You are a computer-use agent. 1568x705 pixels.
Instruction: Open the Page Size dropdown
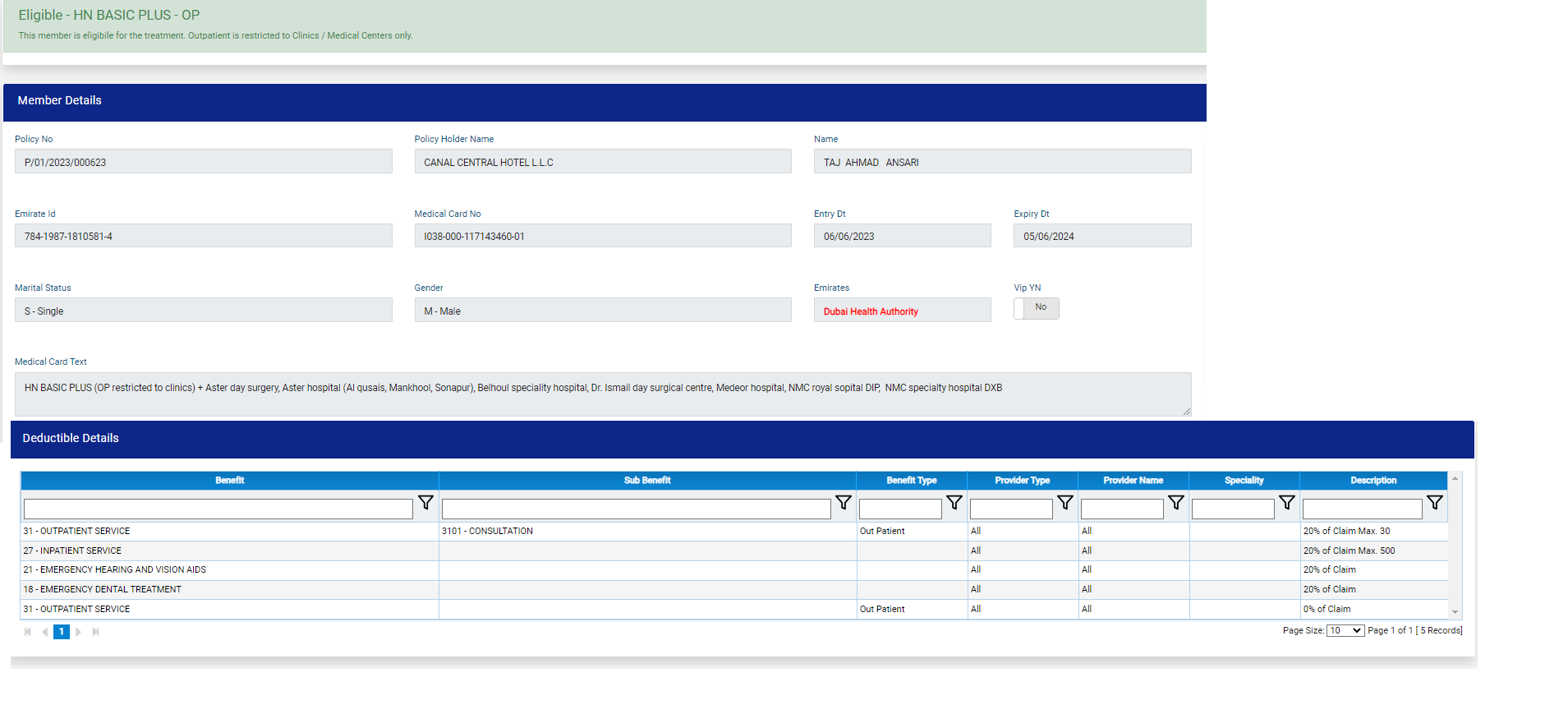(x=1345, y=631)
